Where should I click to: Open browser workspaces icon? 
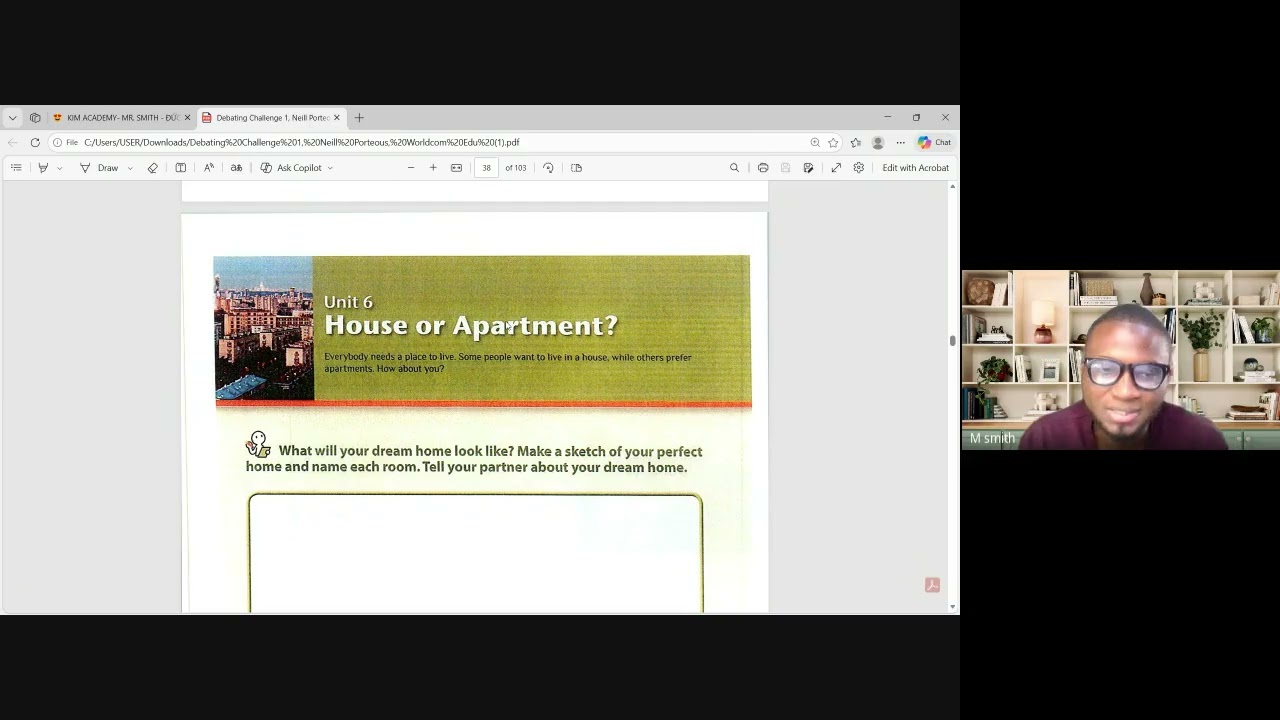pyautogui.click(x=35, y=118)
